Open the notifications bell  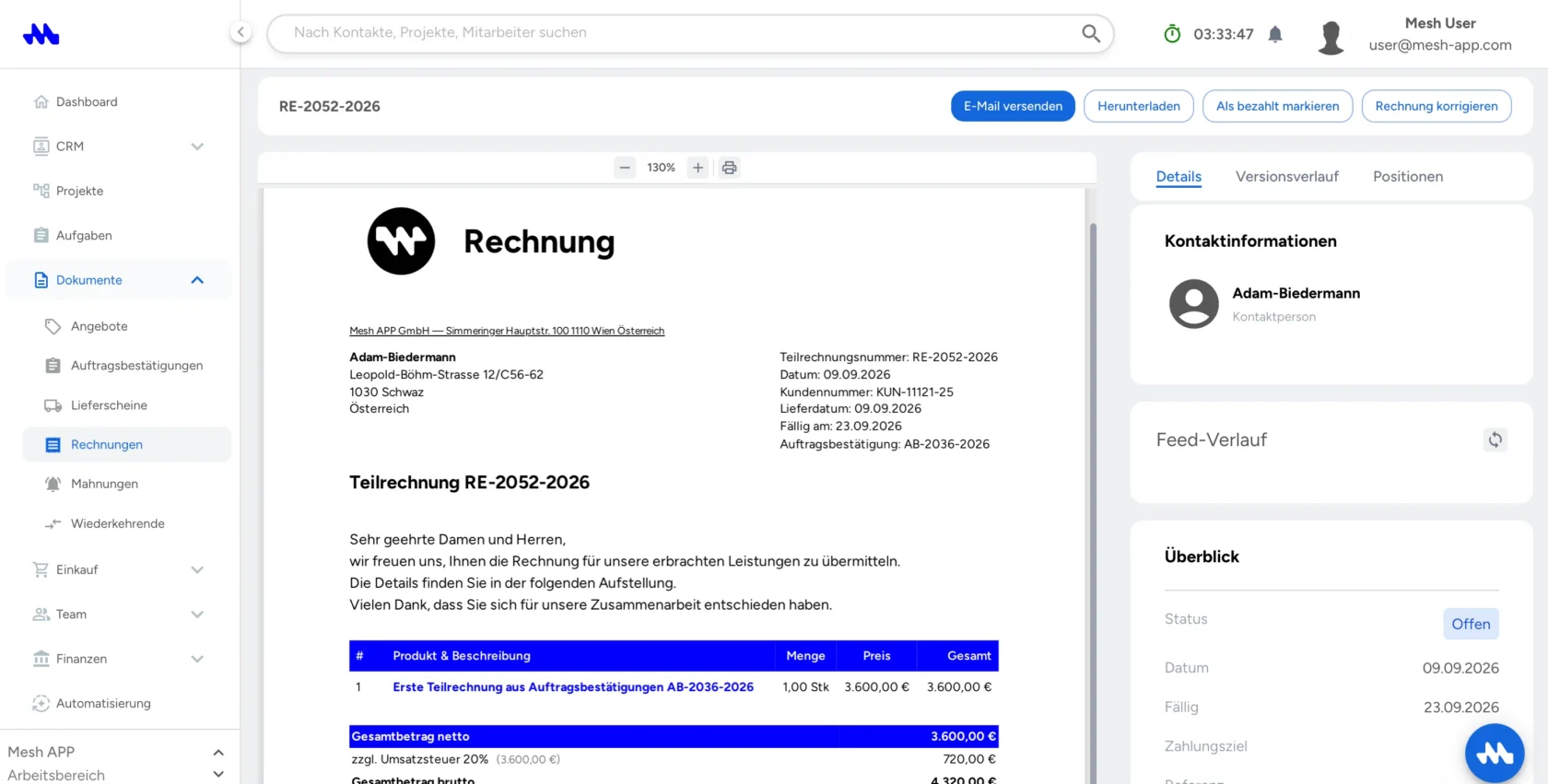(x=1275, y=34)
